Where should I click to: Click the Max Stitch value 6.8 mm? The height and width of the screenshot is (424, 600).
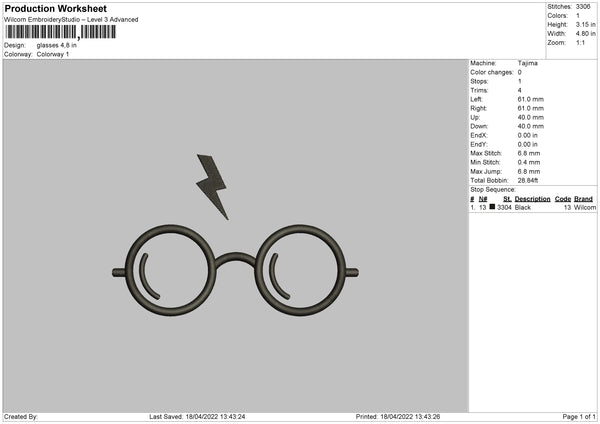click(x=529, y=153)
